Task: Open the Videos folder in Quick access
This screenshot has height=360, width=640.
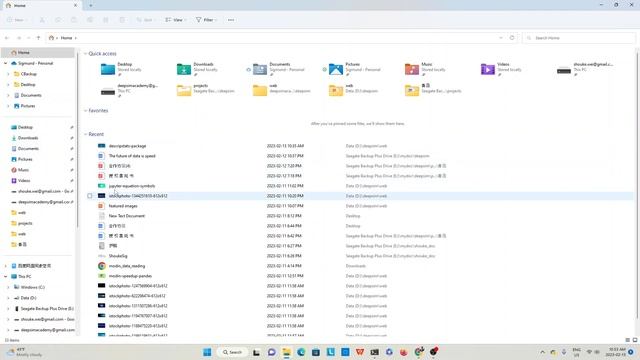Action: pos(502,69)
